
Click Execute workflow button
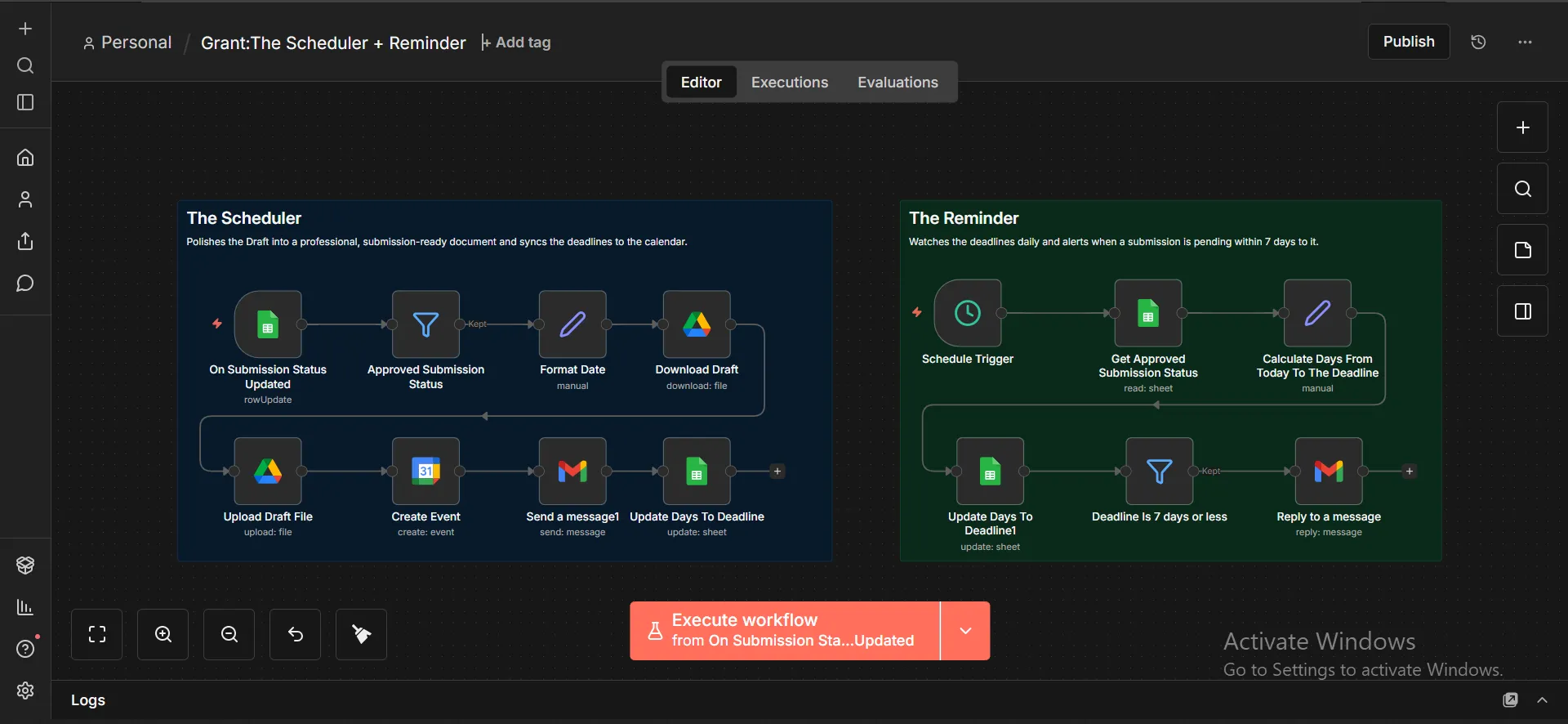(x=785, y=631)
